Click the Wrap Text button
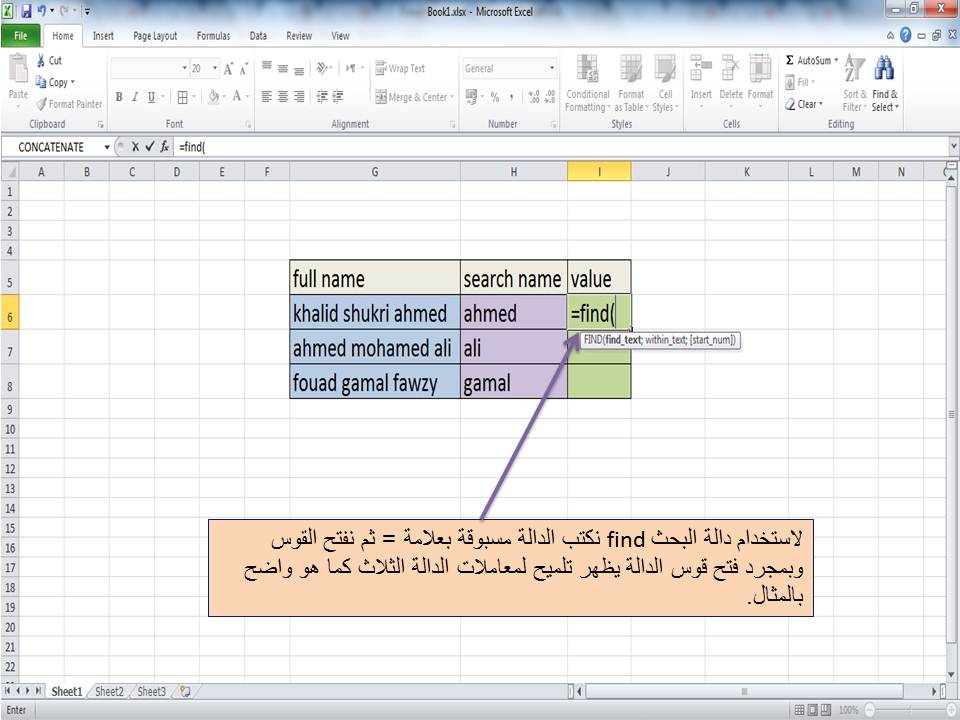This screenshot has height=720, width=960. (x=400, y=68)
